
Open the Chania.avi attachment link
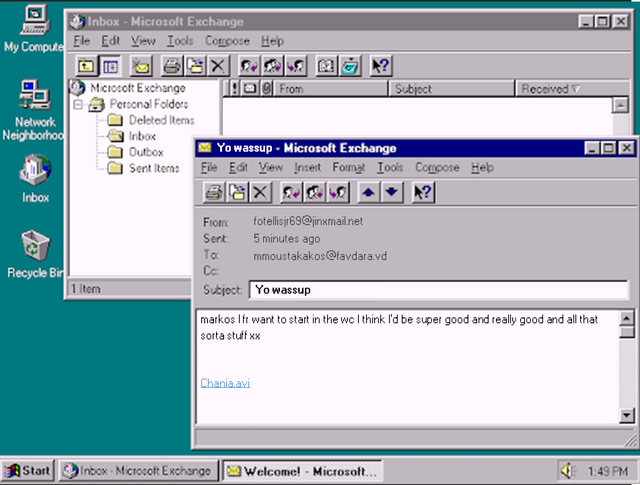click(x=225, y=383)
